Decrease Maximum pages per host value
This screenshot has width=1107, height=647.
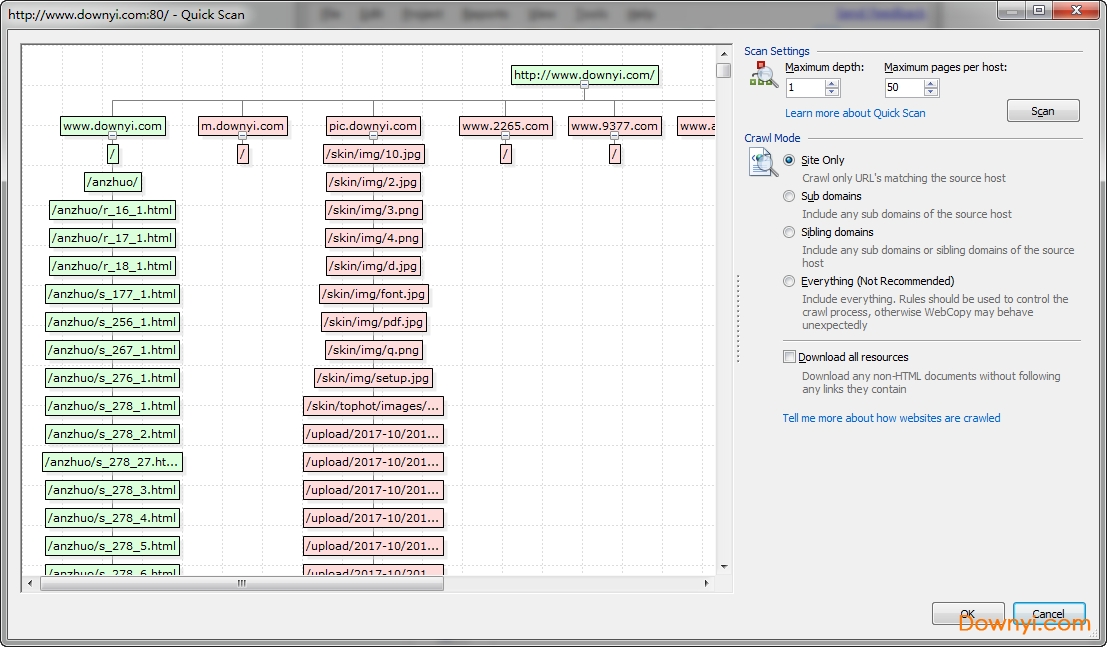click(x=931, y=92)
